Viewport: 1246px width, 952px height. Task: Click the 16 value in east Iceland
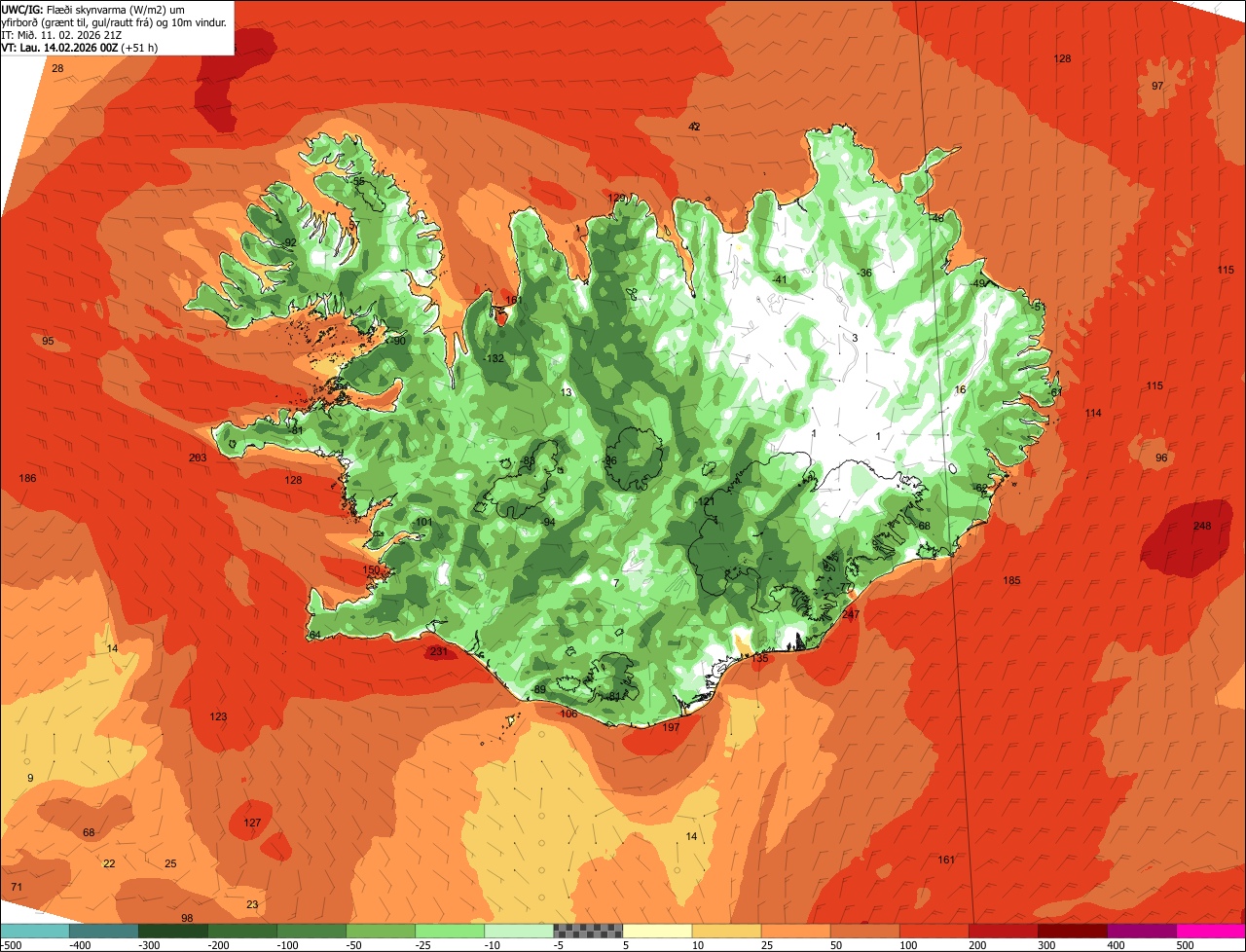[960, 389]
